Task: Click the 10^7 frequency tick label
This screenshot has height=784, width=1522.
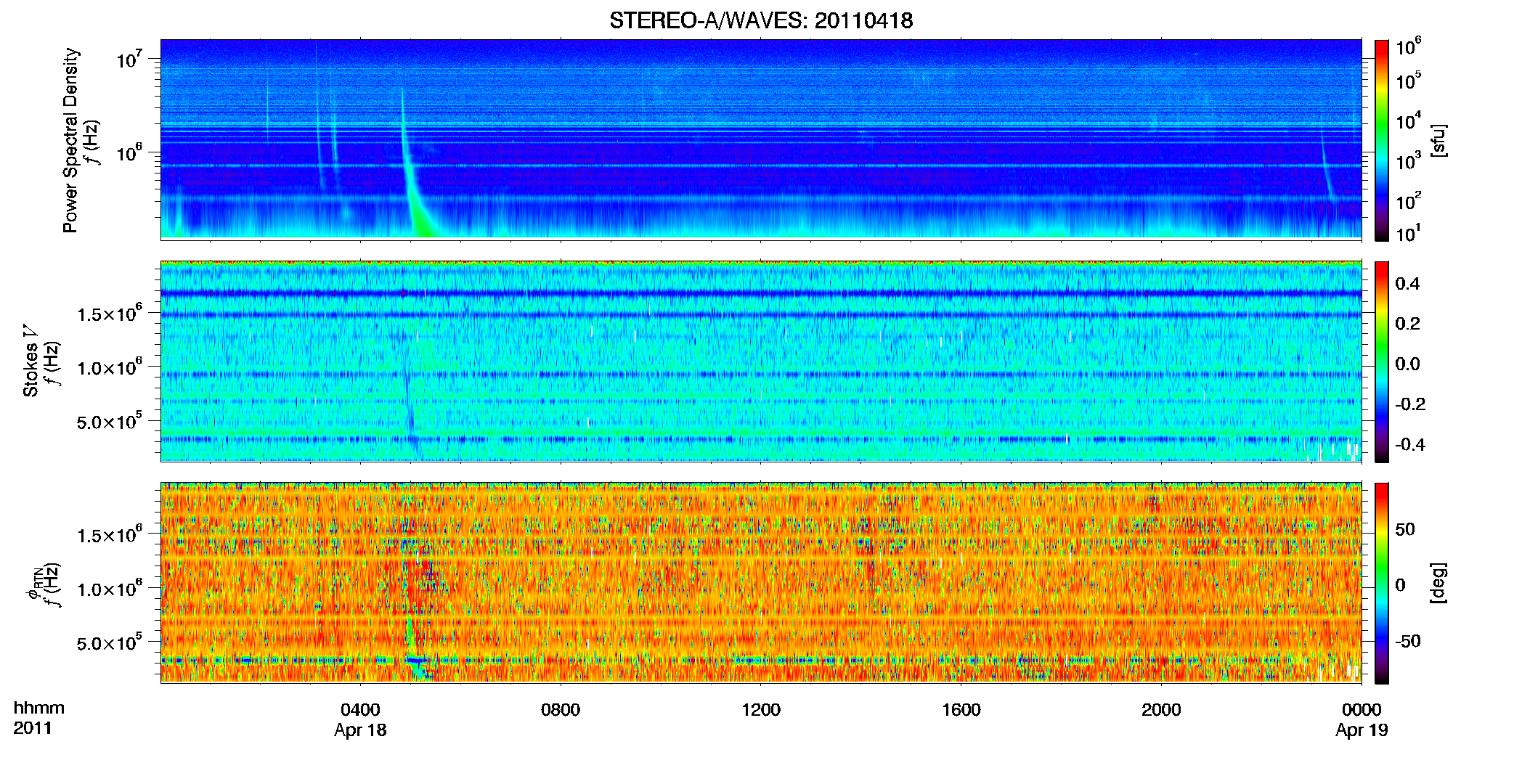Action: pyautogui.click(x=130, y=58)
